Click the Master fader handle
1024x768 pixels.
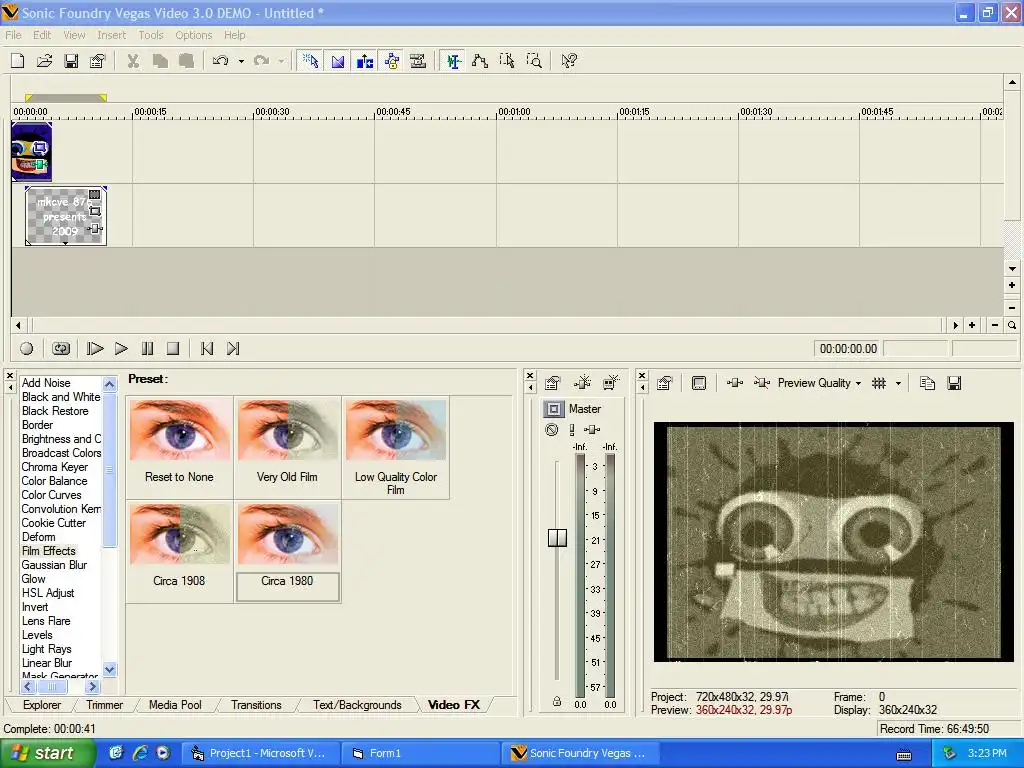point(557,537)
